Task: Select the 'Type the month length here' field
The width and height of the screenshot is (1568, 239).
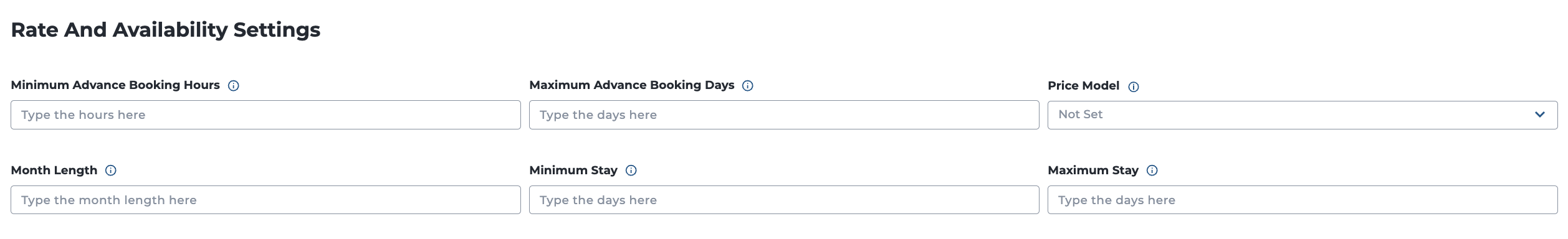Action: pos(265,200)
